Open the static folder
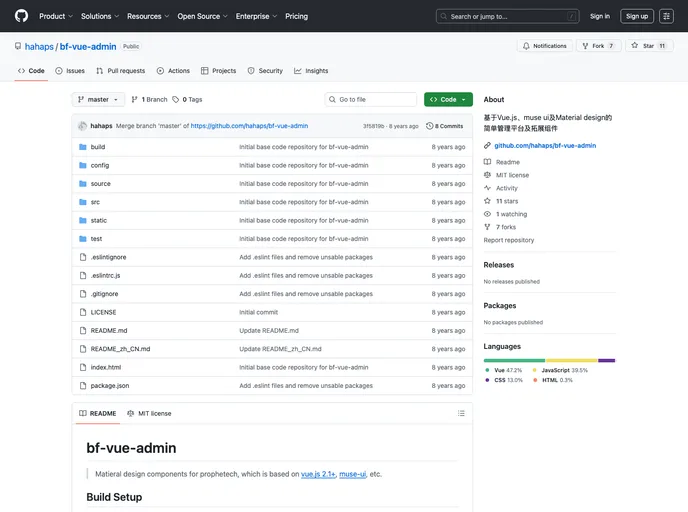The width and height of the screenshot is (688, 512). point(99,221)
